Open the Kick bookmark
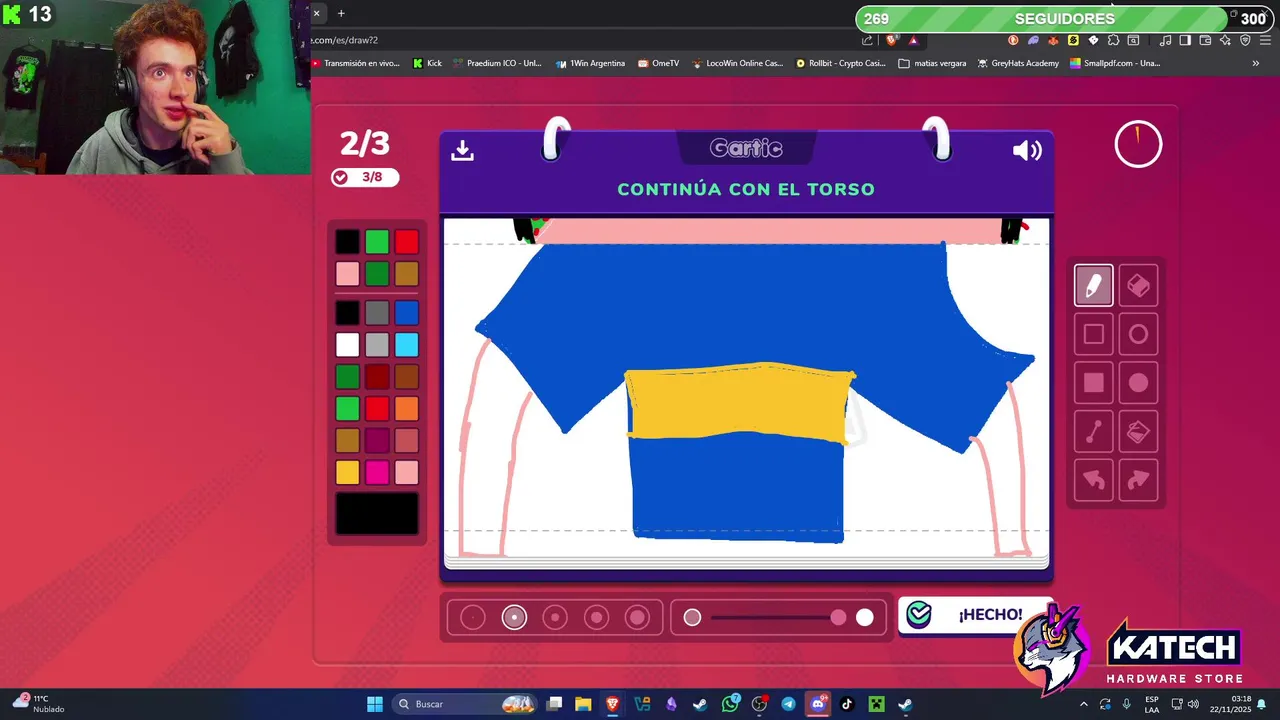 click(x=427, y=63)
